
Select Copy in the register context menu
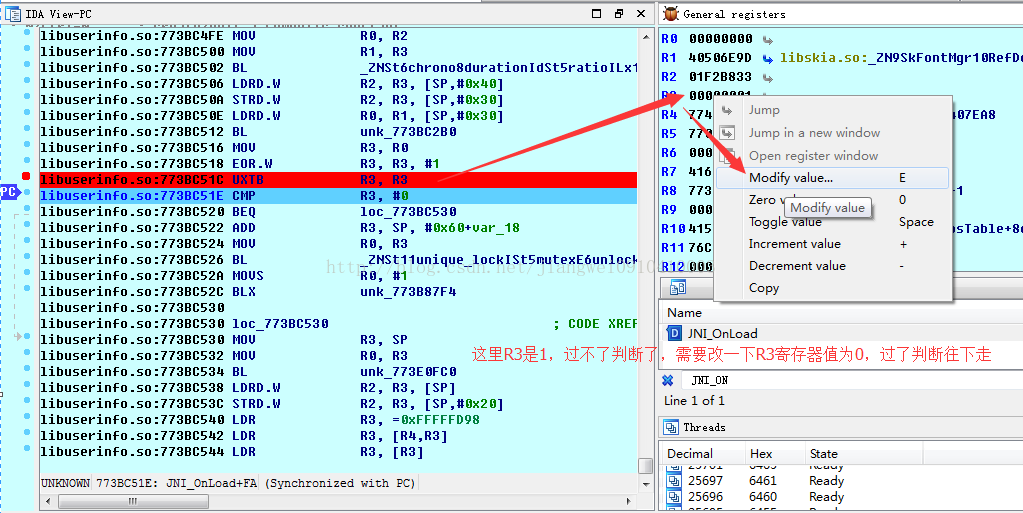pyautogui.click(x=832, y=288)
